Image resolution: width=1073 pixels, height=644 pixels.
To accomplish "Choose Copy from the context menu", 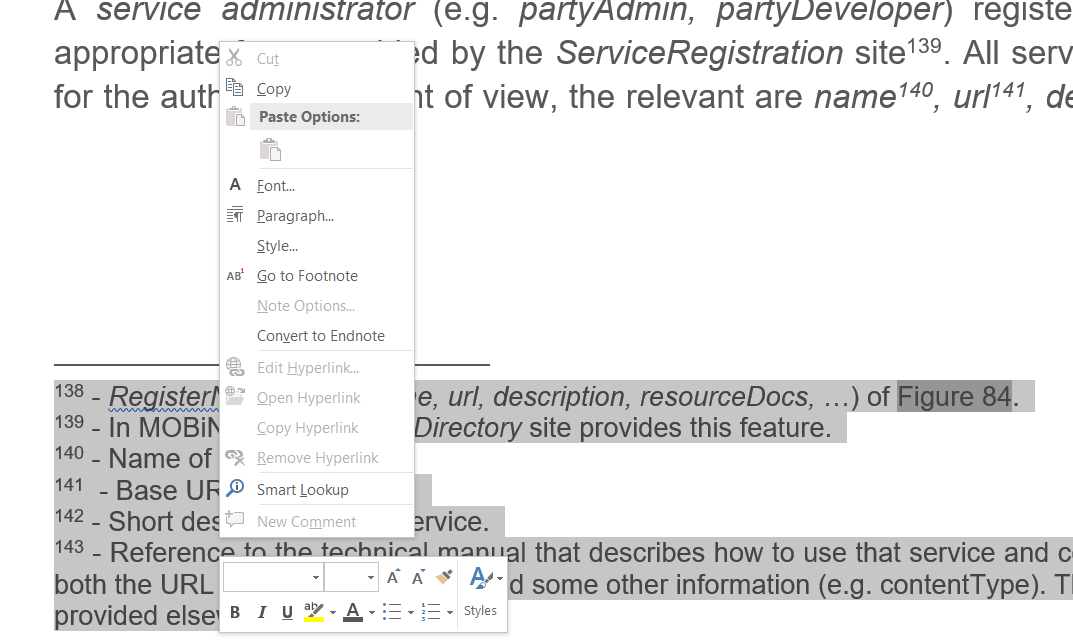I will tap(273, 89).
